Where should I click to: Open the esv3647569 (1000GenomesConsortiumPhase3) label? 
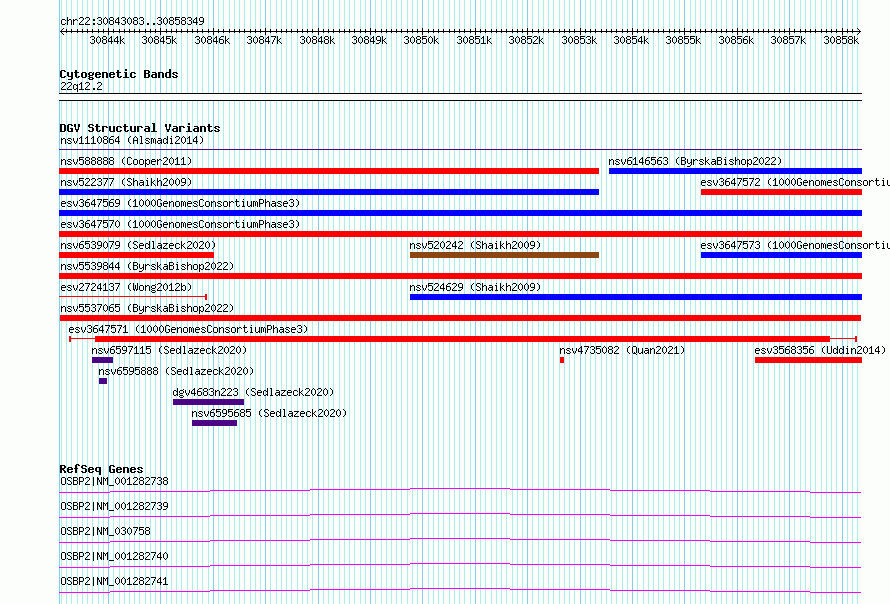(x=180, y=203)
